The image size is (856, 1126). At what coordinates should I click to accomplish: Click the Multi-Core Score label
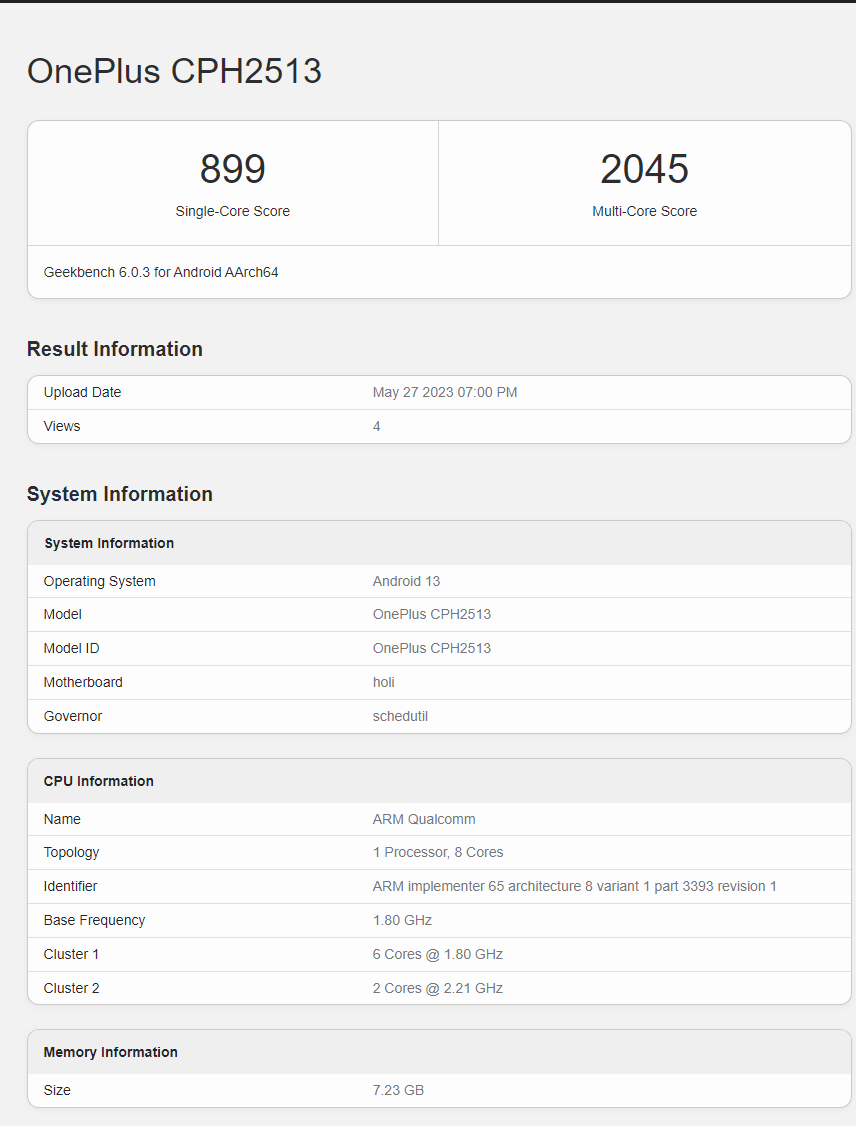tap(644, 211)
